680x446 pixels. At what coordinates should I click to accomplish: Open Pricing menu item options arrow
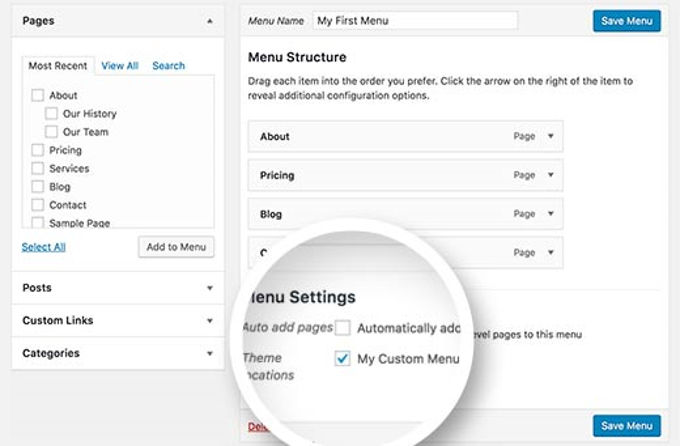click(x=550, y=175)
